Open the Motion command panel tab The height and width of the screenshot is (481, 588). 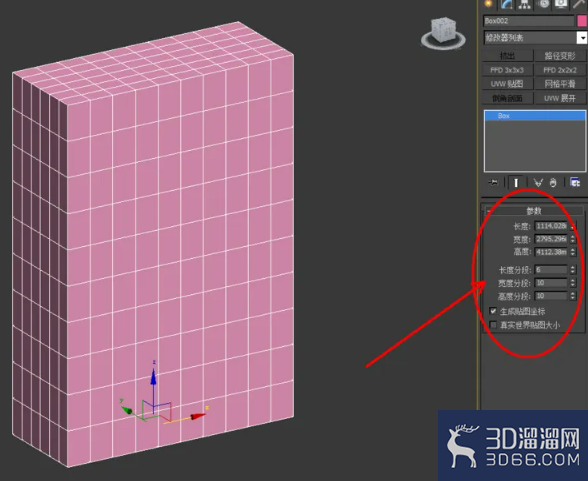[x=543, y=4]
